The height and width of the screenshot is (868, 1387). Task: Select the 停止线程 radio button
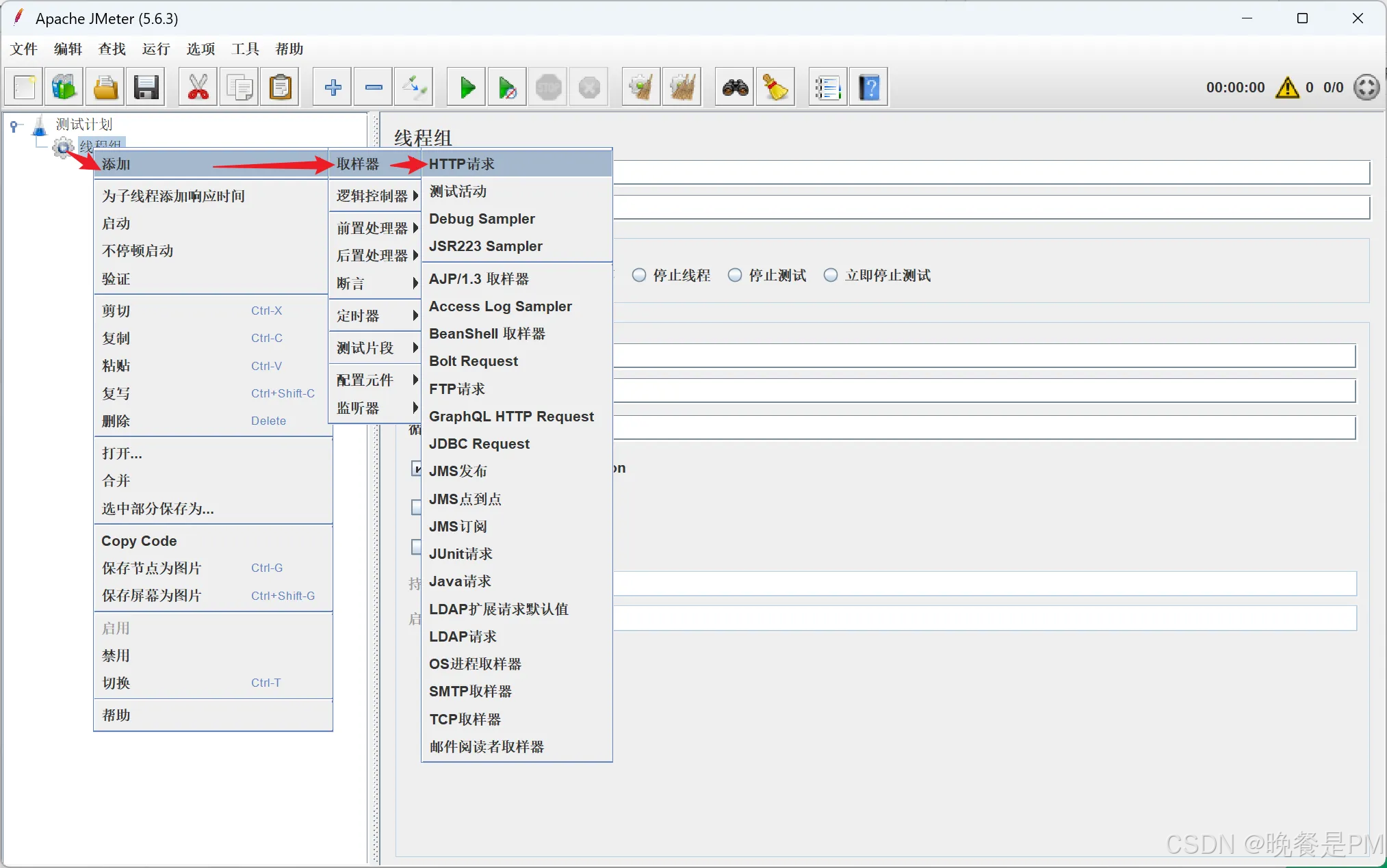tap(638, 275)
